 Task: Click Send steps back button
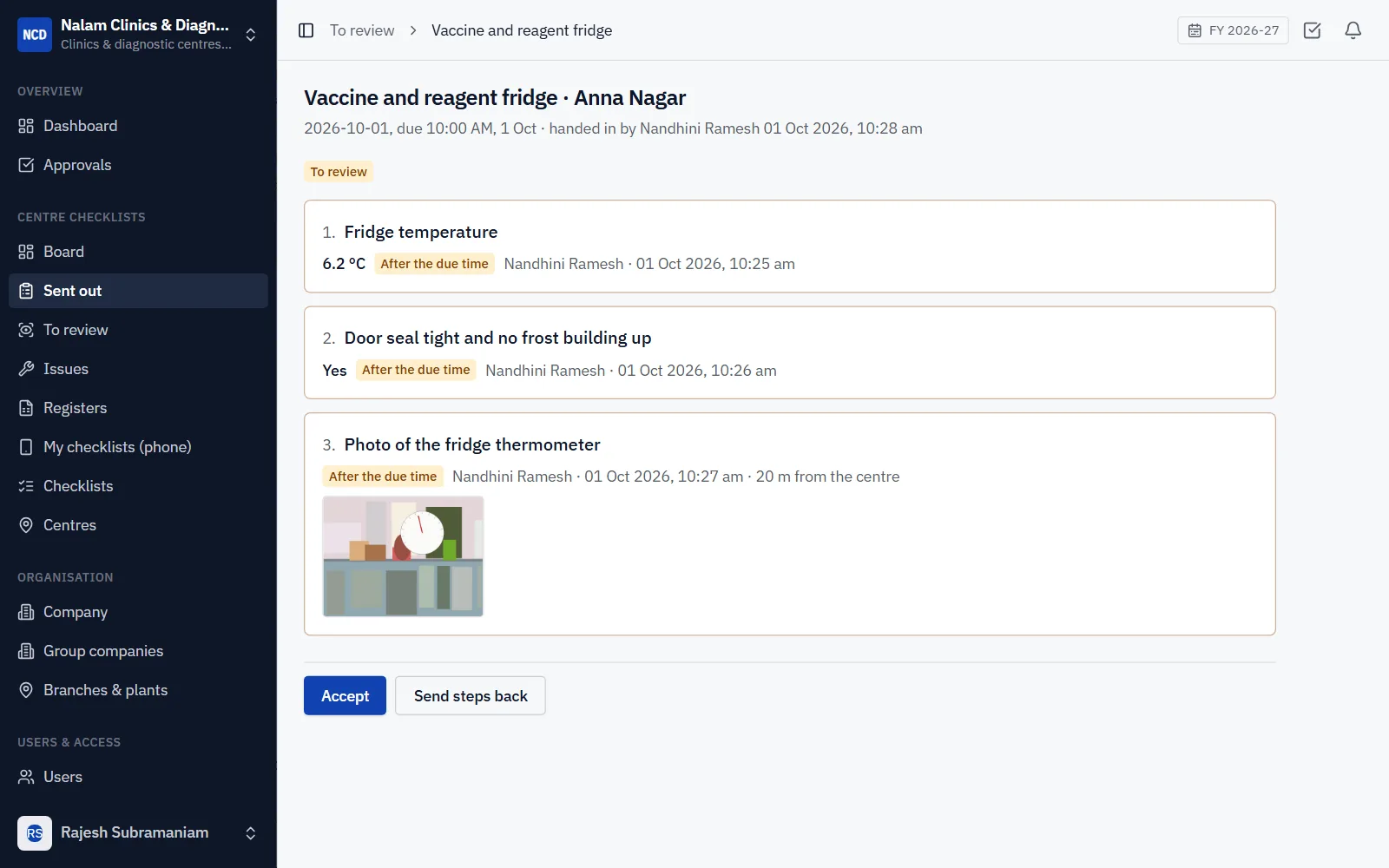pos(471,695)
